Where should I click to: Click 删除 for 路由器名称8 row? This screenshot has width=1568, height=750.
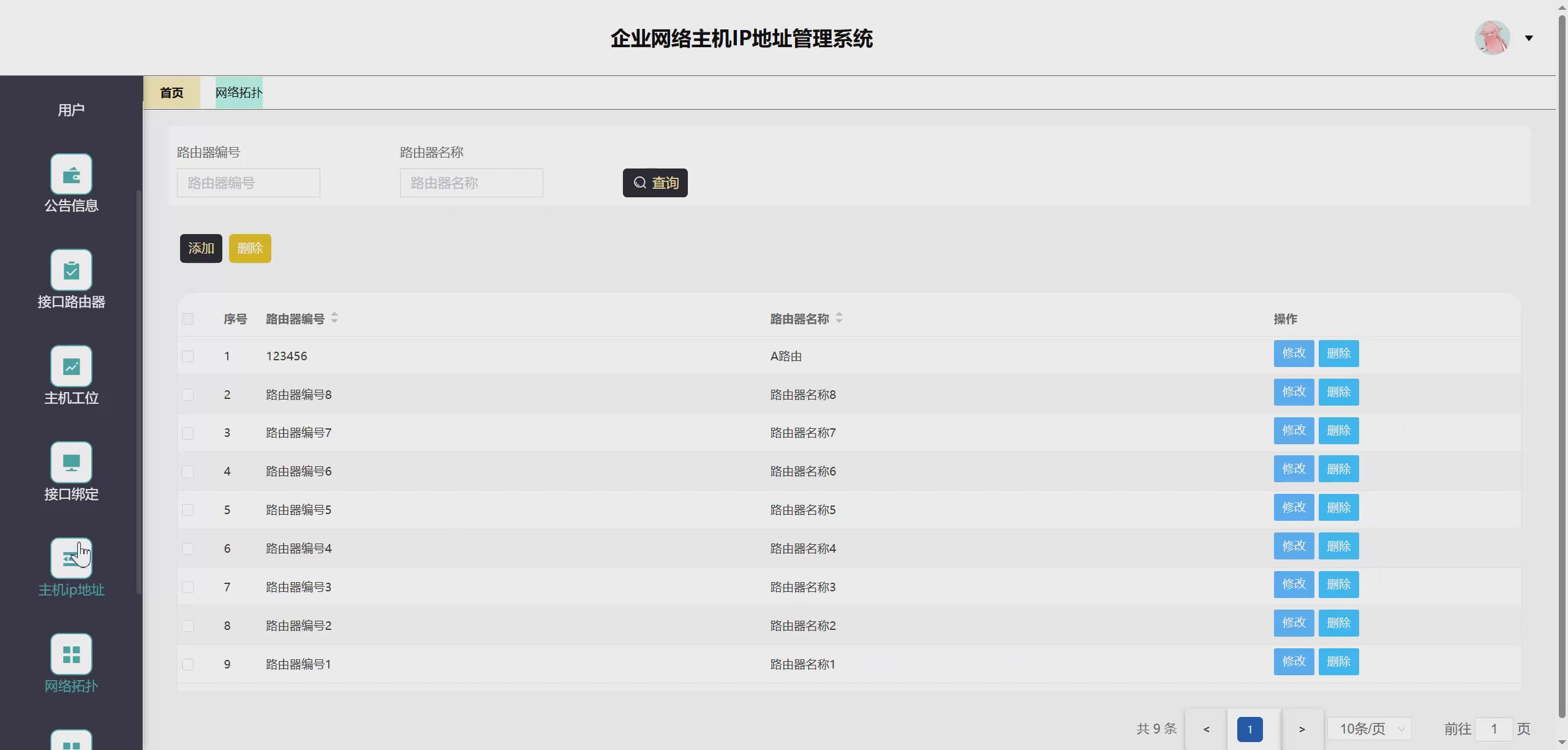pyautogui.click(x=1338, y=392)
